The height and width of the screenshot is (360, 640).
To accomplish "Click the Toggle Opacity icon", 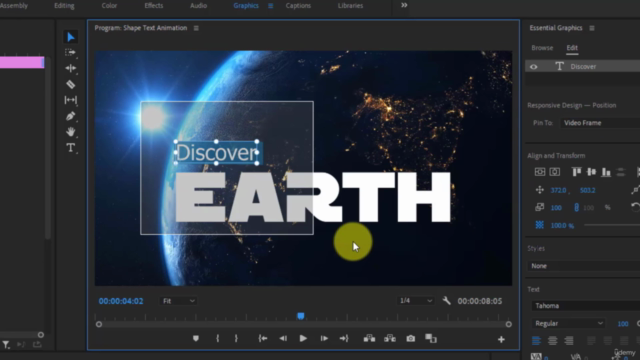I will [540, 225].
